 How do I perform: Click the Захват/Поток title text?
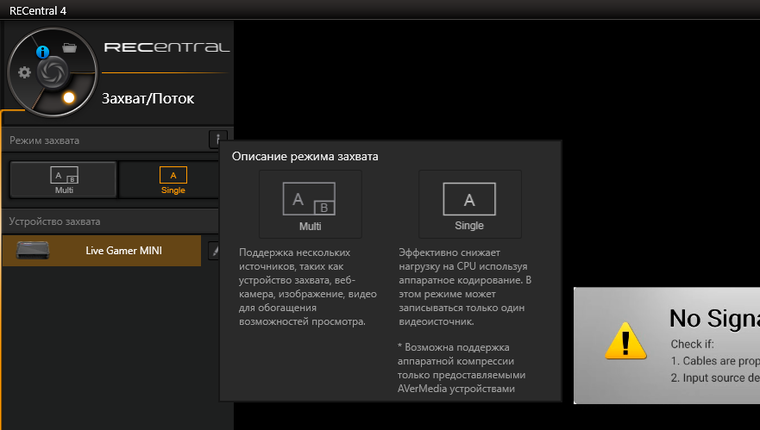pos(148,98)
